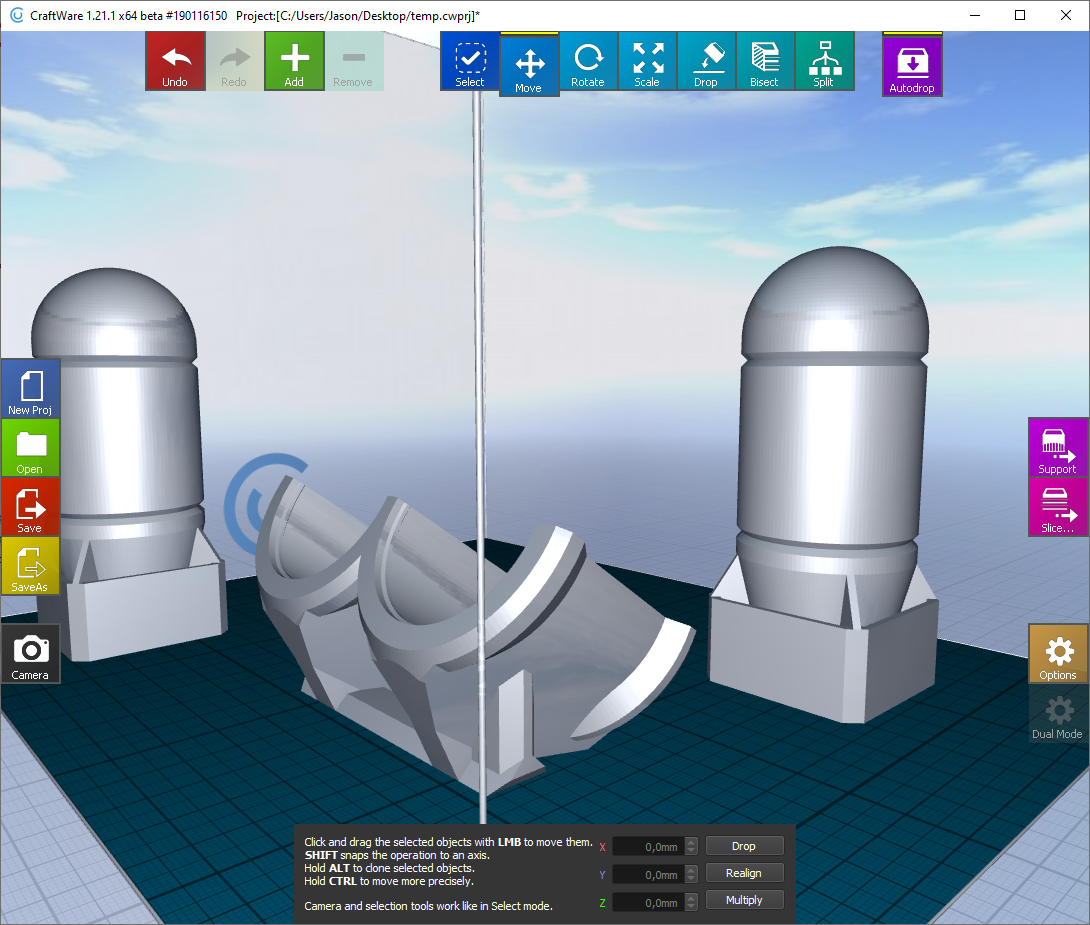The width and height of the screenshot is (1090, 925).
Task: Increase Z value with stepper up arrow
Action: point(691,897)
